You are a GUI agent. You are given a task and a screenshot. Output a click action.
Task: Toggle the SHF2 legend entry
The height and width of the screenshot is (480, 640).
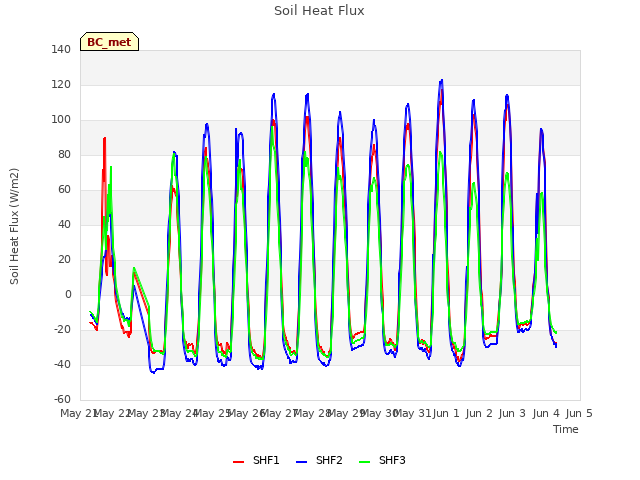pos(319,460)
